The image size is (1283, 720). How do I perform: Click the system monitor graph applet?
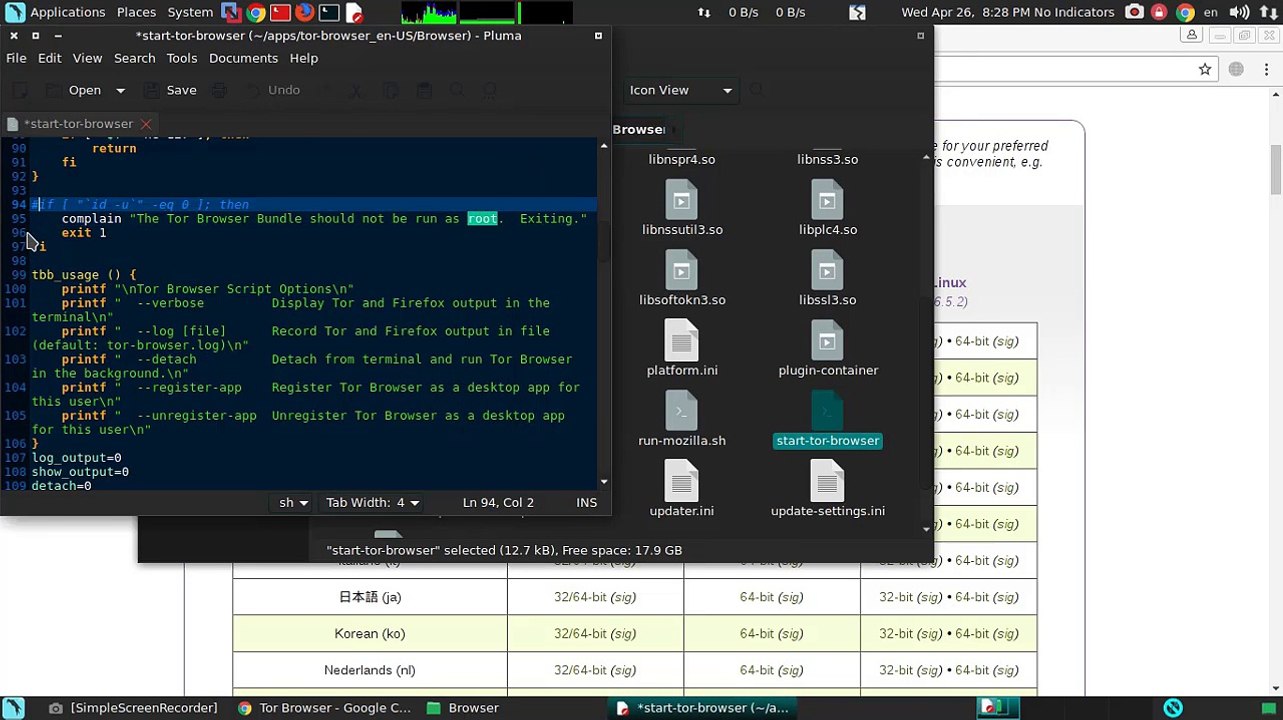click(486, 12)
